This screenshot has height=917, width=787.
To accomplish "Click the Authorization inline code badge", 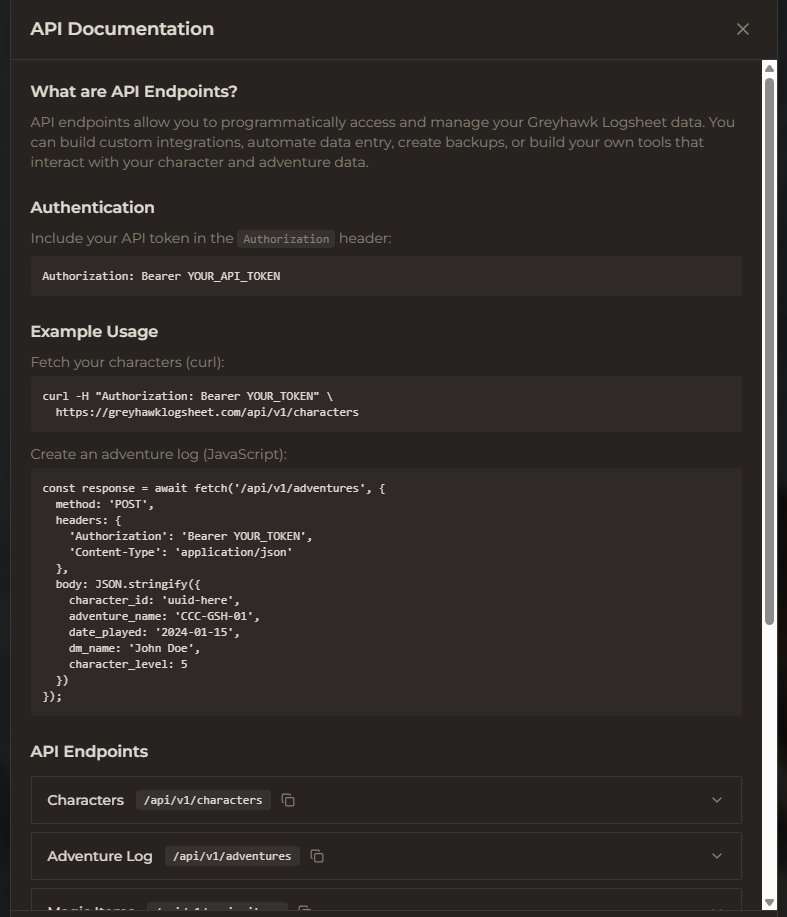I will coord(286,239).
